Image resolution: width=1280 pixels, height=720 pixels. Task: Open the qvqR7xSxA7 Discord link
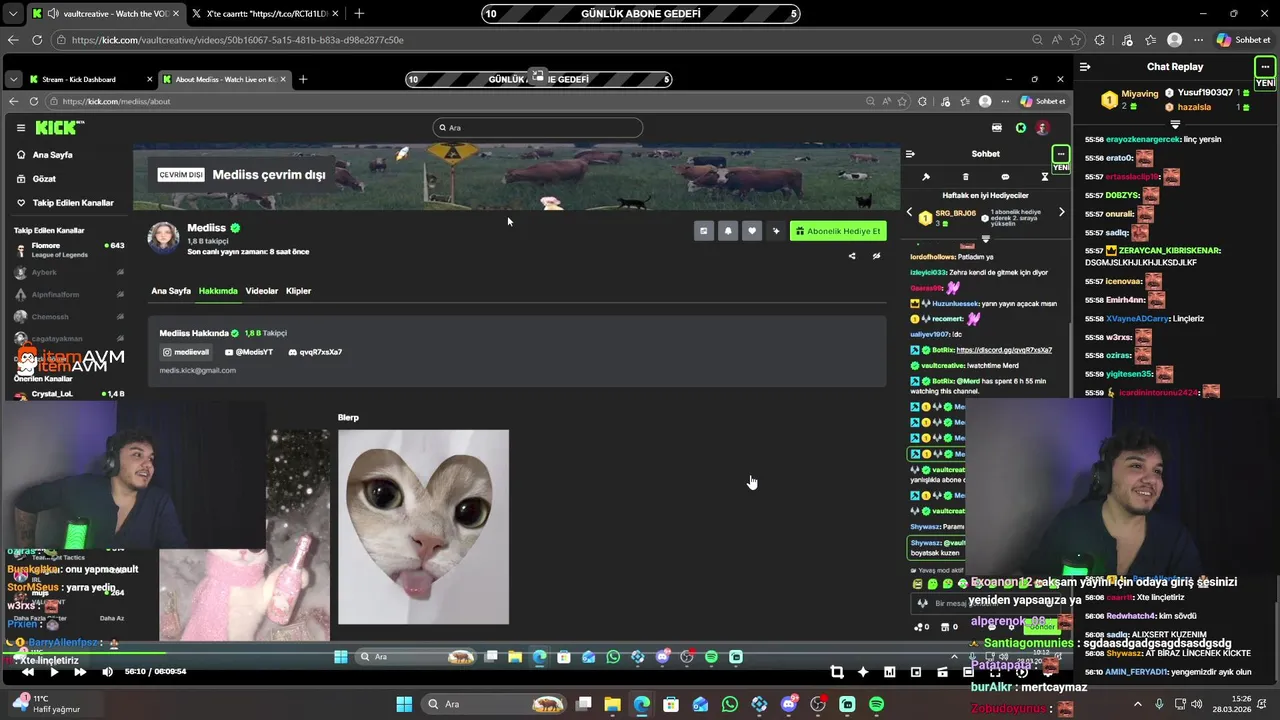click(x=315, y=352)
